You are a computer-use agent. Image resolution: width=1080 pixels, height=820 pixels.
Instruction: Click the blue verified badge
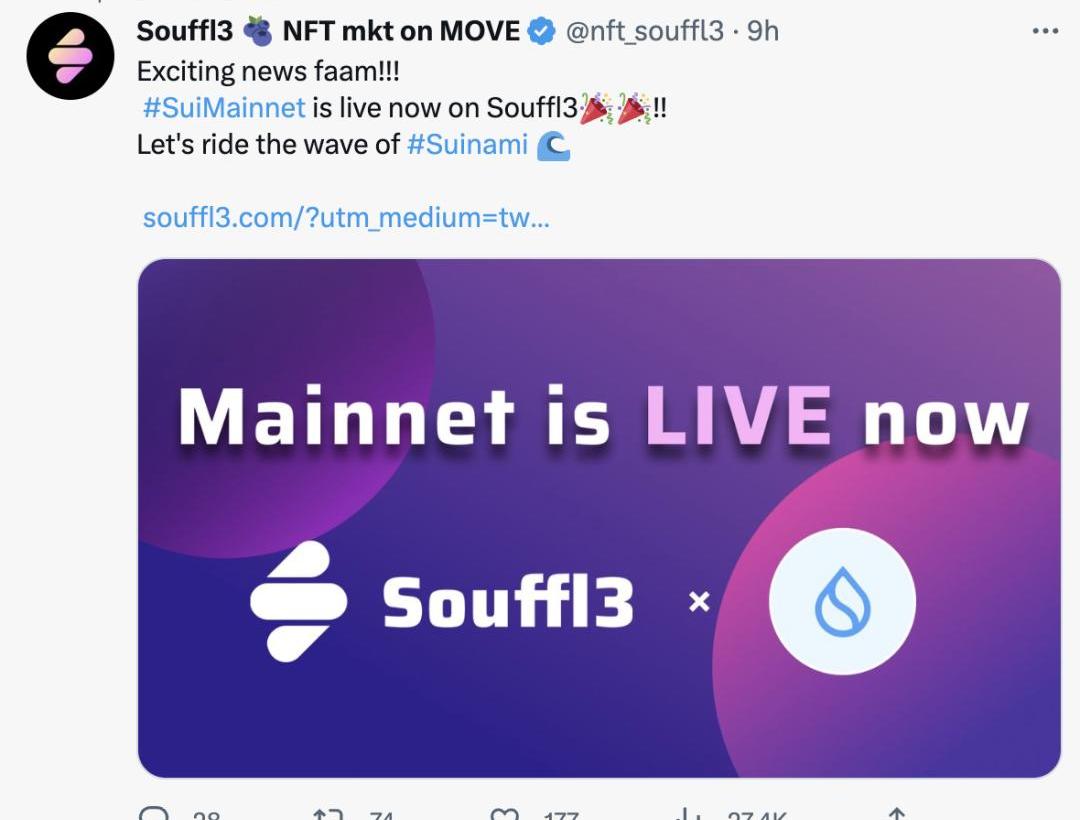[541, 31]
